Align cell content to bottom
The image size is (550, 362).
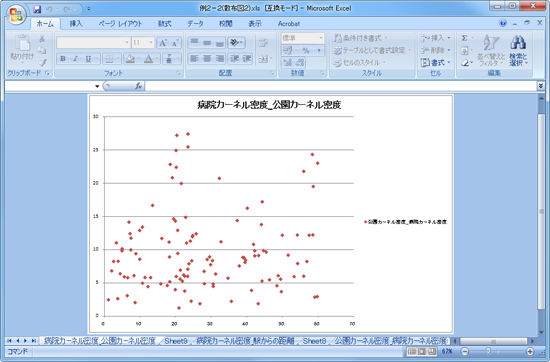pos(220,43)
